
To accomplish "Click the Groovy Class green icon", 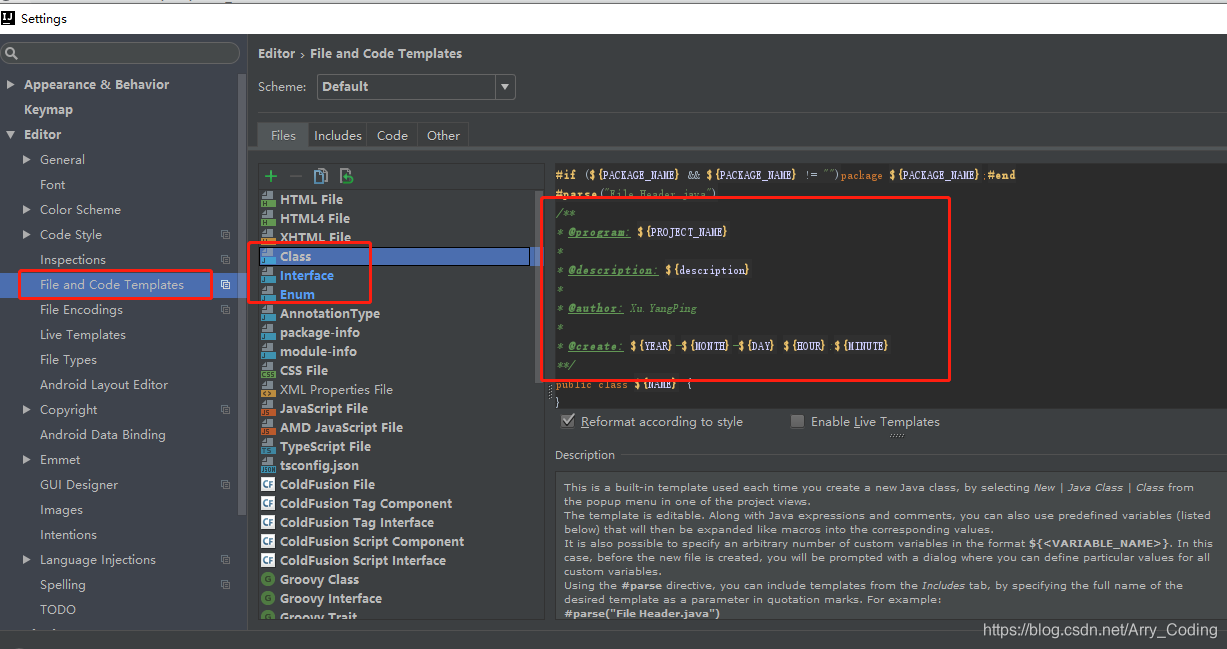I will pos(268,579).
